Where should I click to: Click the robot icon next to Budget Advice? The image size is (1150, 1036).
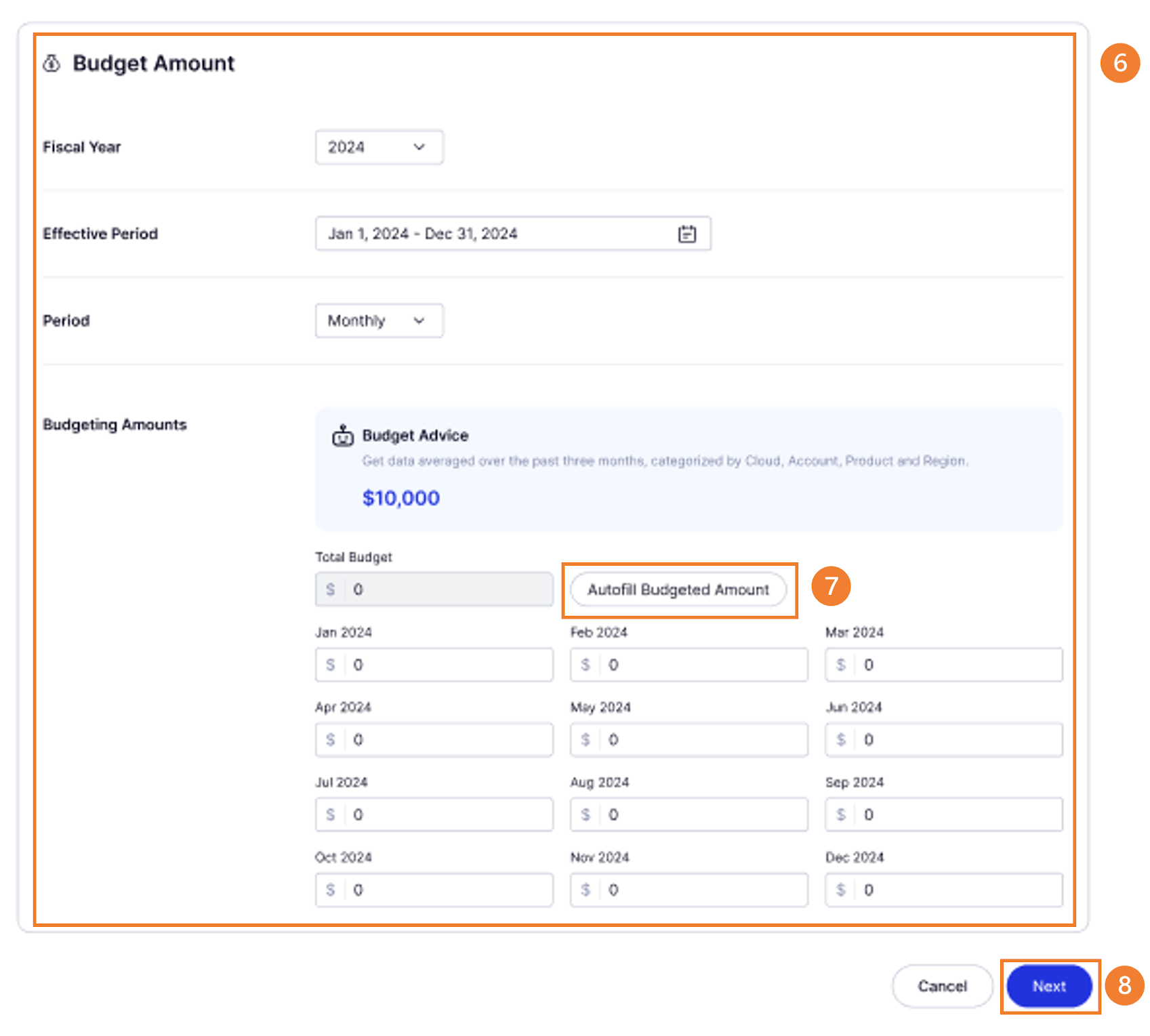tap(343, 436)
